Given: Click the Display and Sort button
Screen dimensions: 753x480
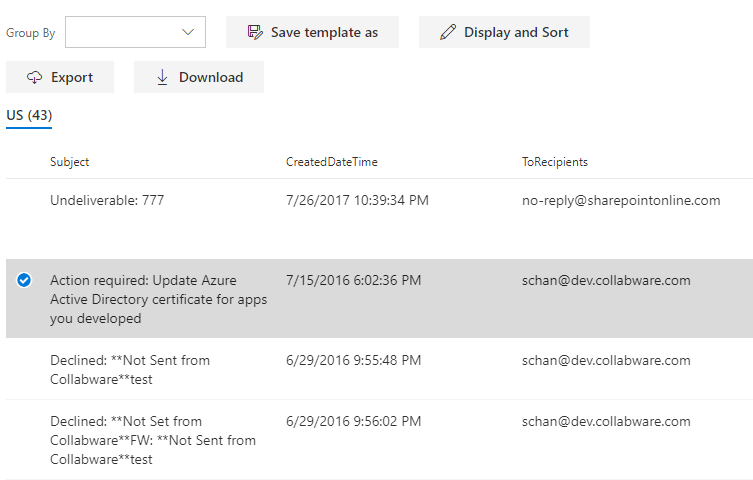Looking at the screenshot, I should pyautogui.click(x=504, y=32).
